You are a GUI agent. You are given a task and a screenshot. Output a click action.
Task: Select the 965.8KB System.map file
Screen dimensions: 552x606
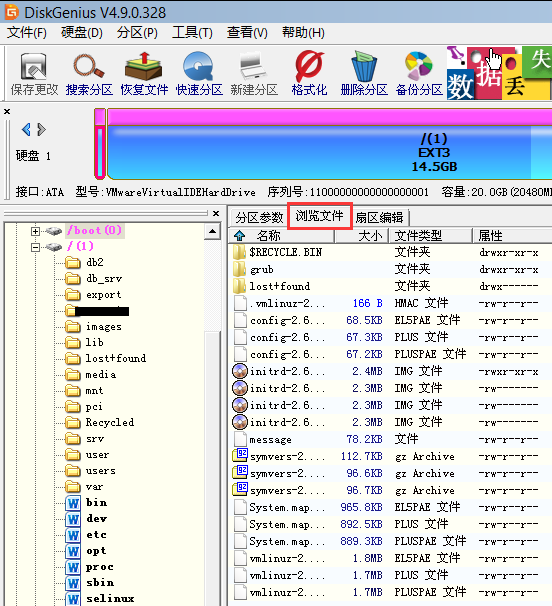pos(390,507)
